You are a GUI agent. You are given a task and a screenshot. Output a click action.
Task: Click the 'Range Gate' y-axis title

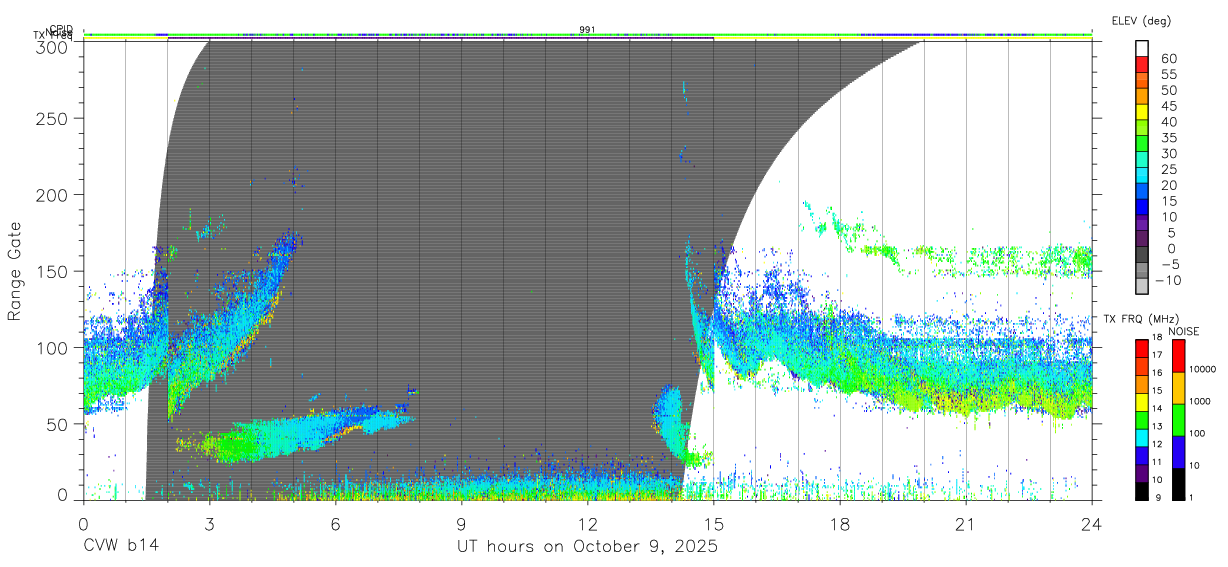coord(15,271)
